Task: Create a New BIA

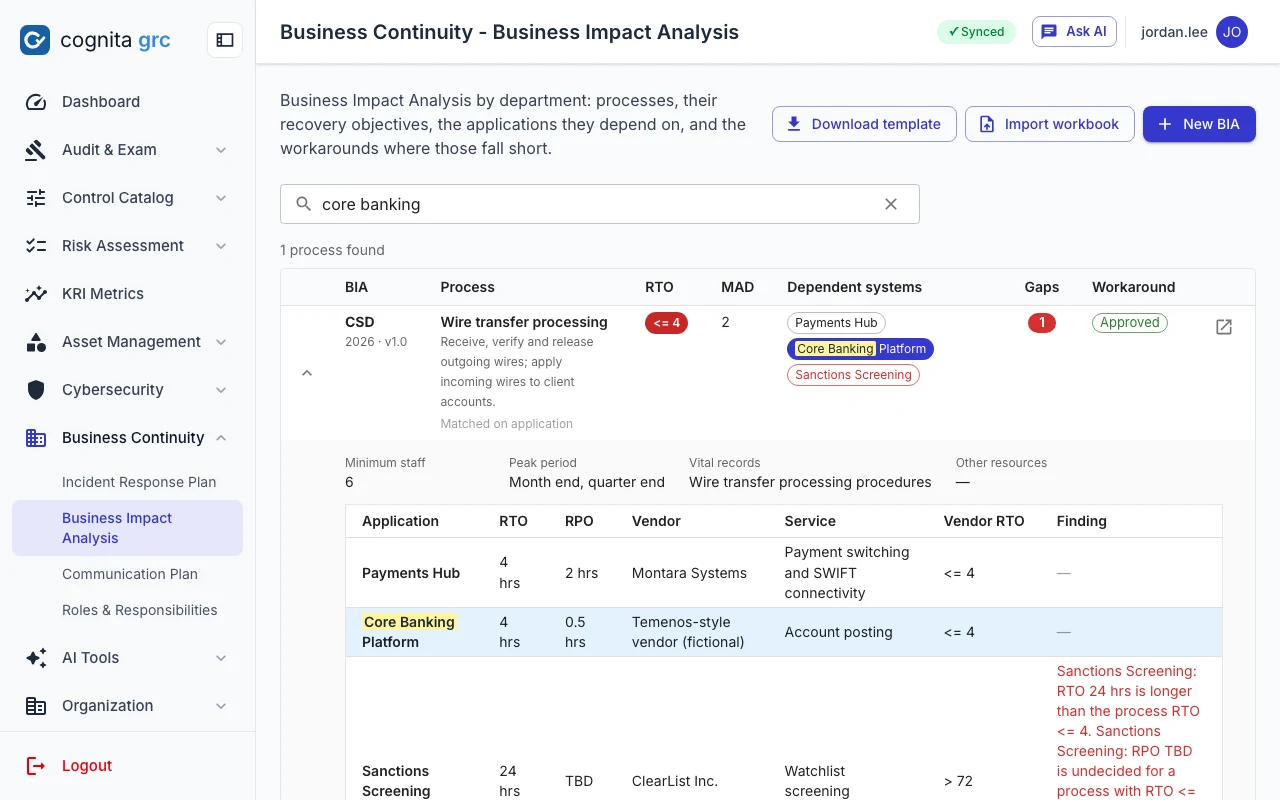Action: 1199,124
